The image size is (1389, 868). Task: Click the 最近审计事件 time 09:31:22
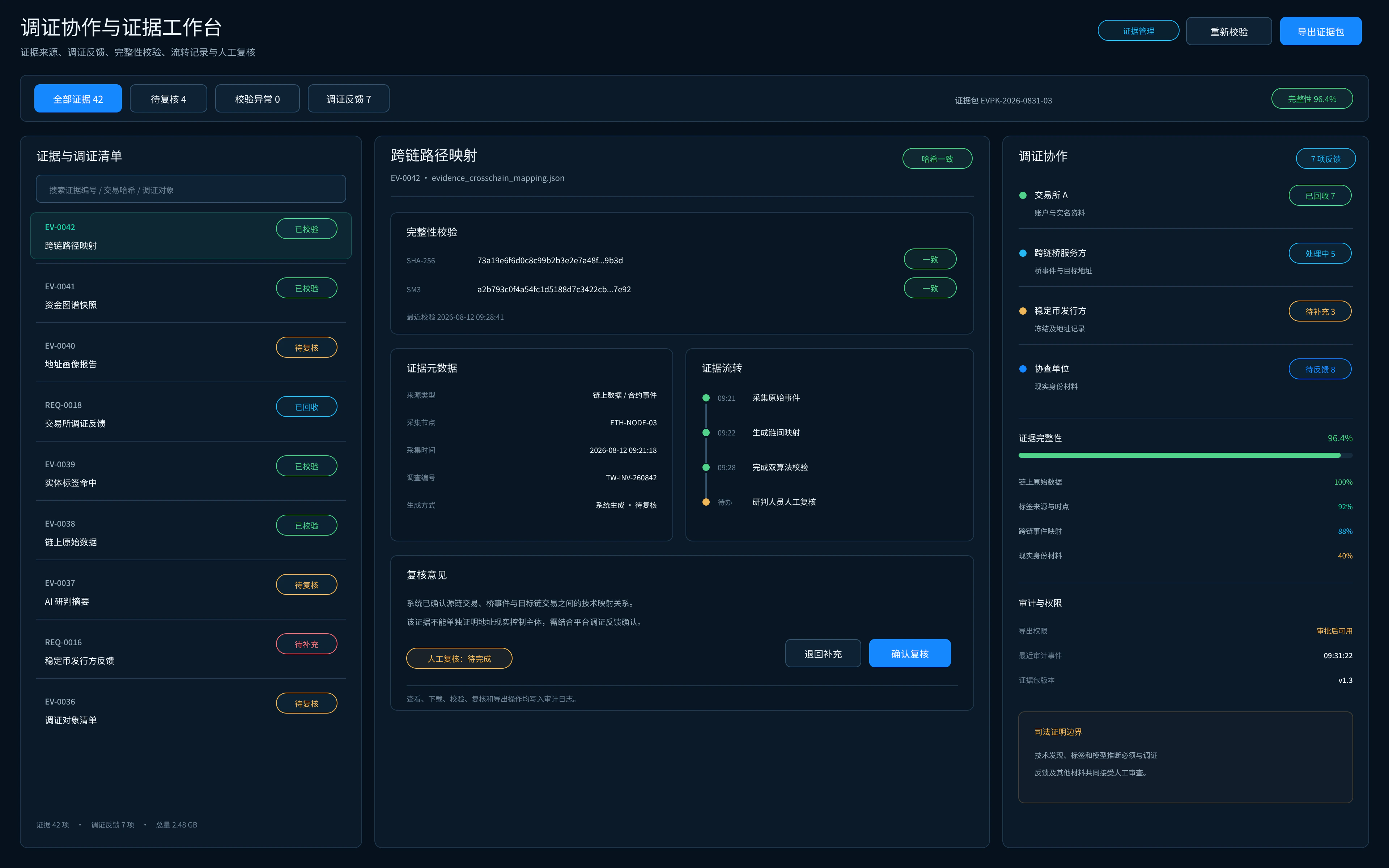point(1337,656)
